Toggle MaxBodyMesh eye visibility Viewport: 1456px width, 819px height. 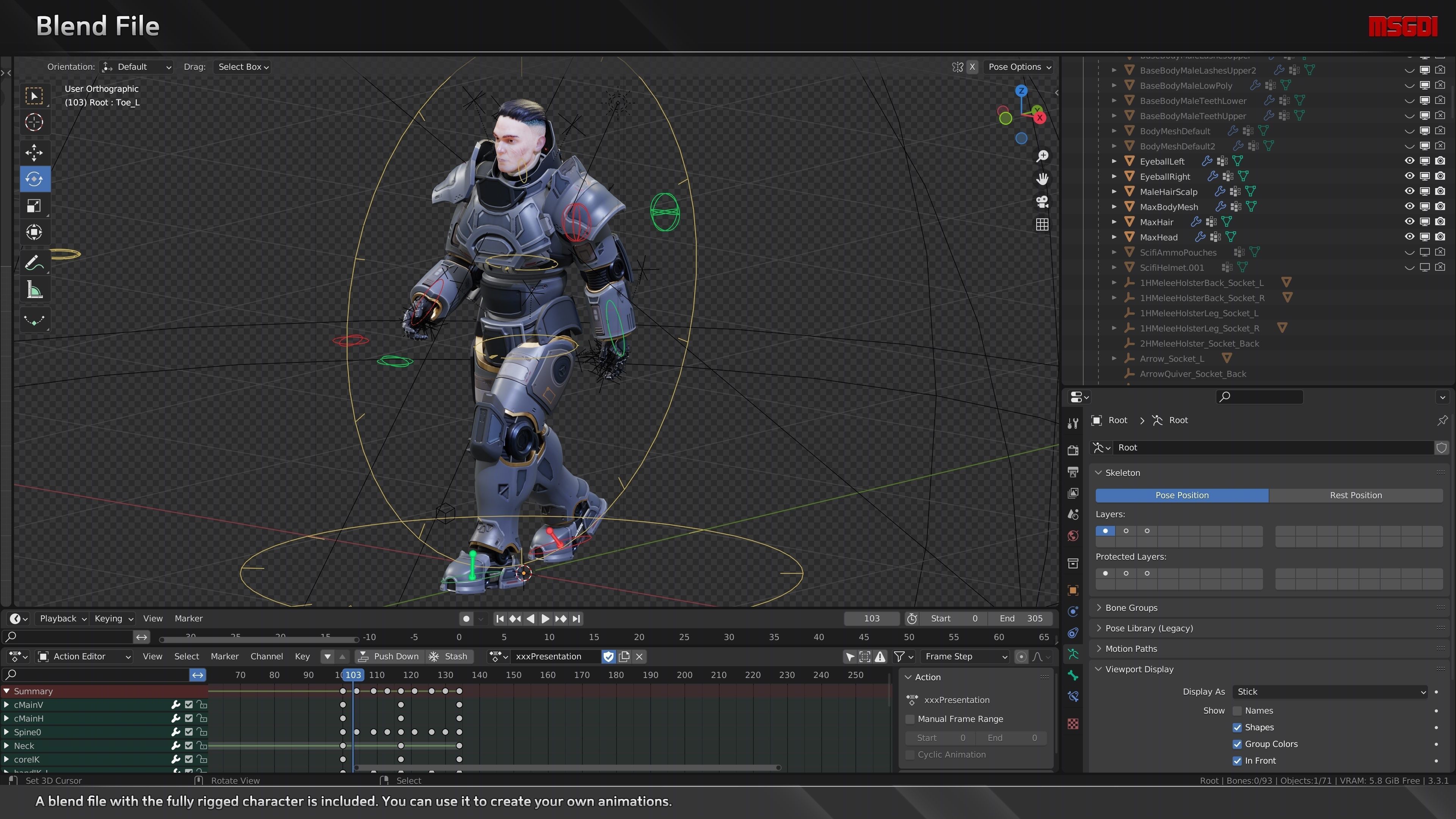[1410, 207]
